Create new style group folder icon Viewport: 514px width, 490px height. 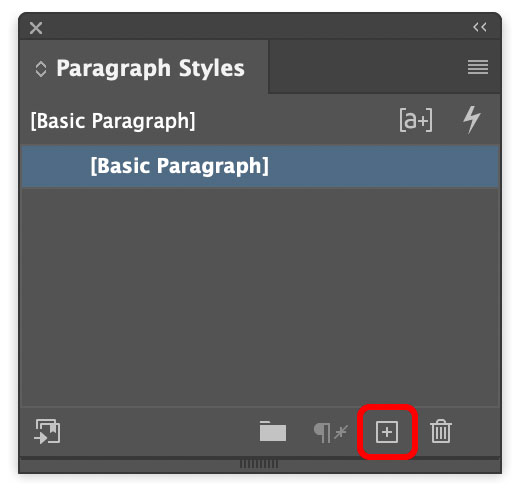coord(273,431)
